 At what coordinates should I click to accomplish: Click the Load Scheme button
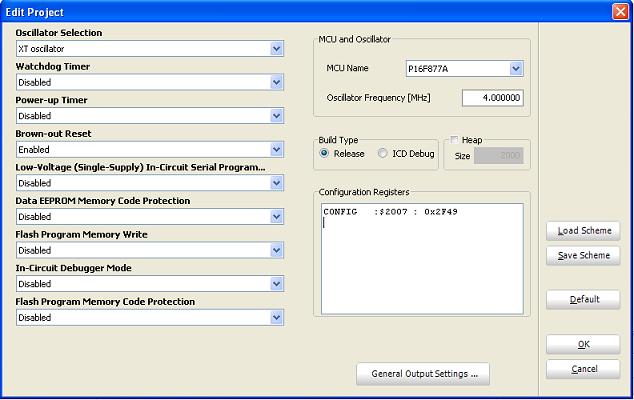coord(583,231)
